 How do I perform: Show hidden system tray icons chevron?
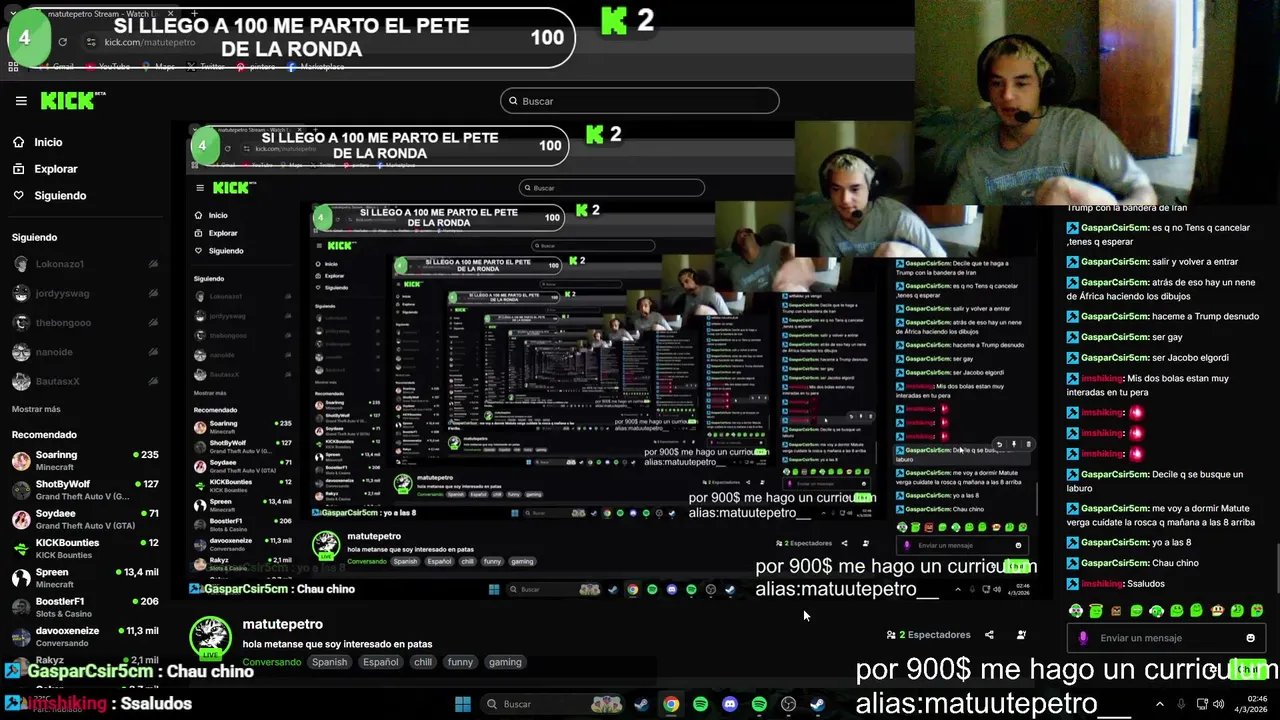1159,704
